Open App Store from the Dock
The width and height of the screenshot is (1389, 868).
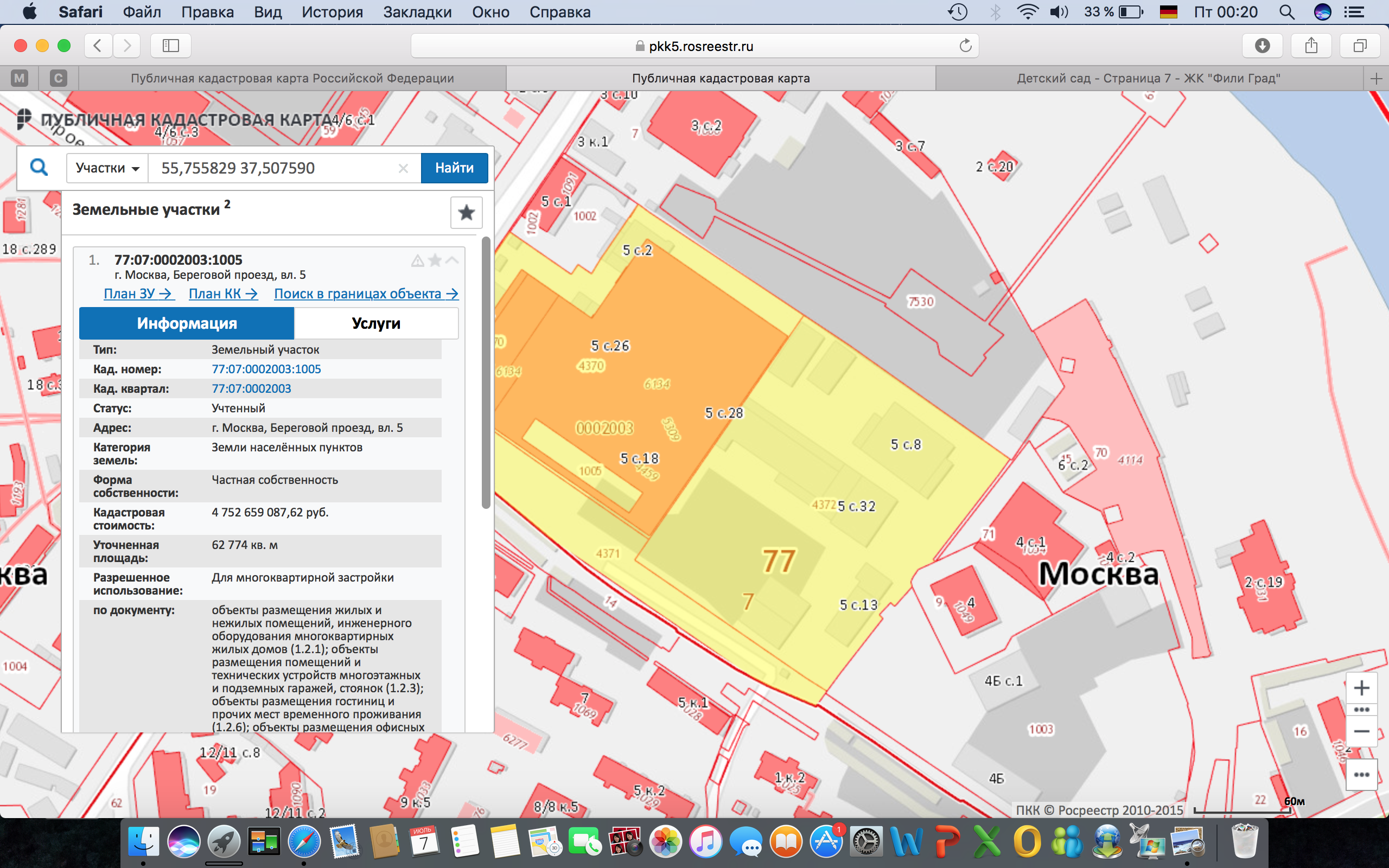(826, 842)
